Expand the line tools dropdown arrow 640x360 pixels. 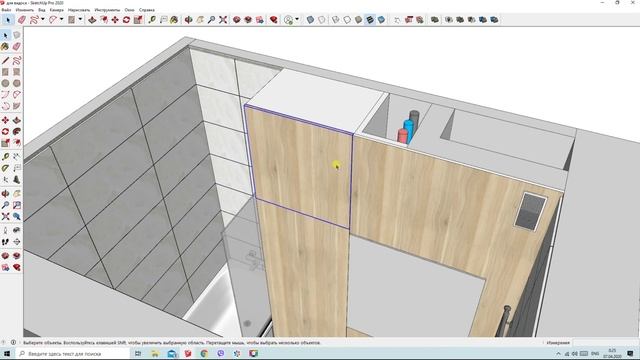(x=42, y=19)
